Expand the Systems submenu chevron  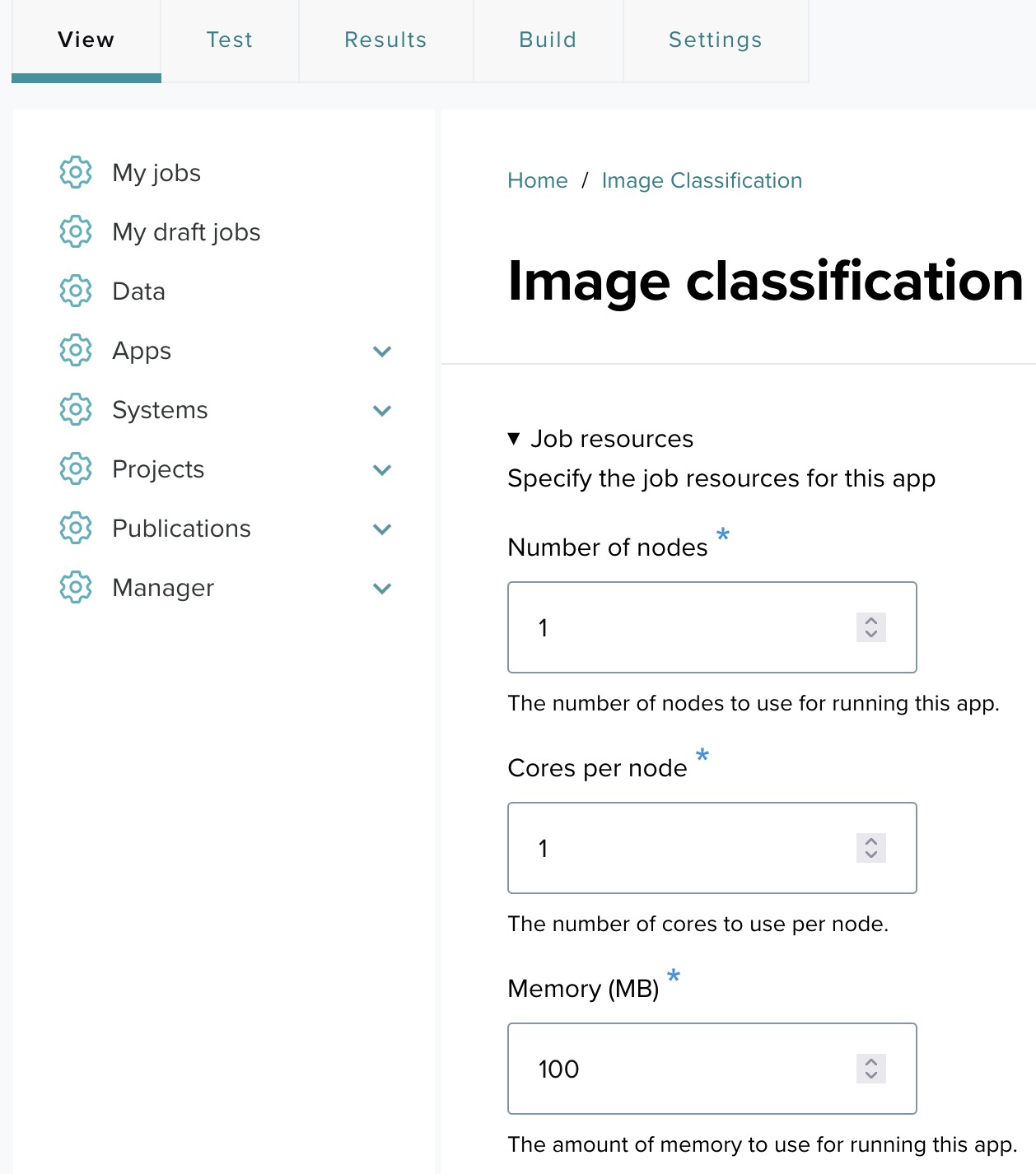[x=381, y=411]
